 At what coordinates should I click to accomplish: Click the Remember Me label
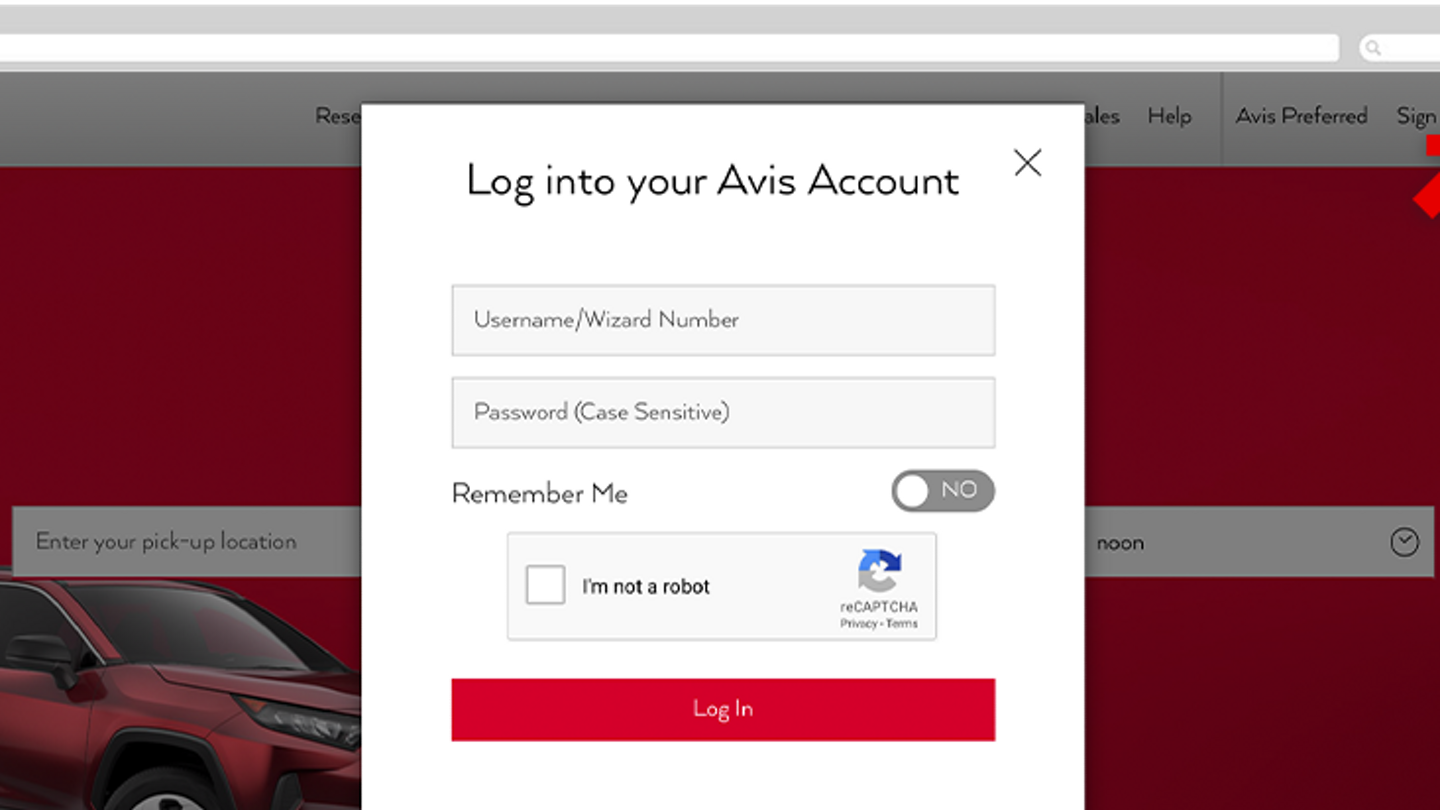tap(540, 493)
